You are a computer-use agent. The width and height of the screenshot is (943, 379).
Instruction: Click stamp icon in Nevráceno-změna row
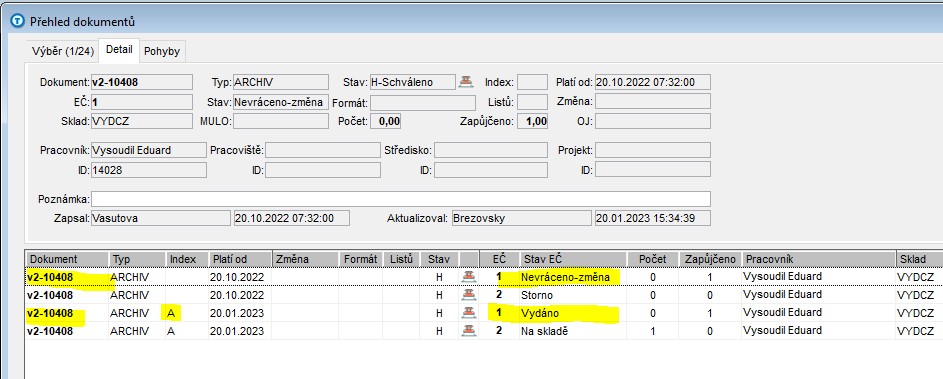click(x=470, y=277)
